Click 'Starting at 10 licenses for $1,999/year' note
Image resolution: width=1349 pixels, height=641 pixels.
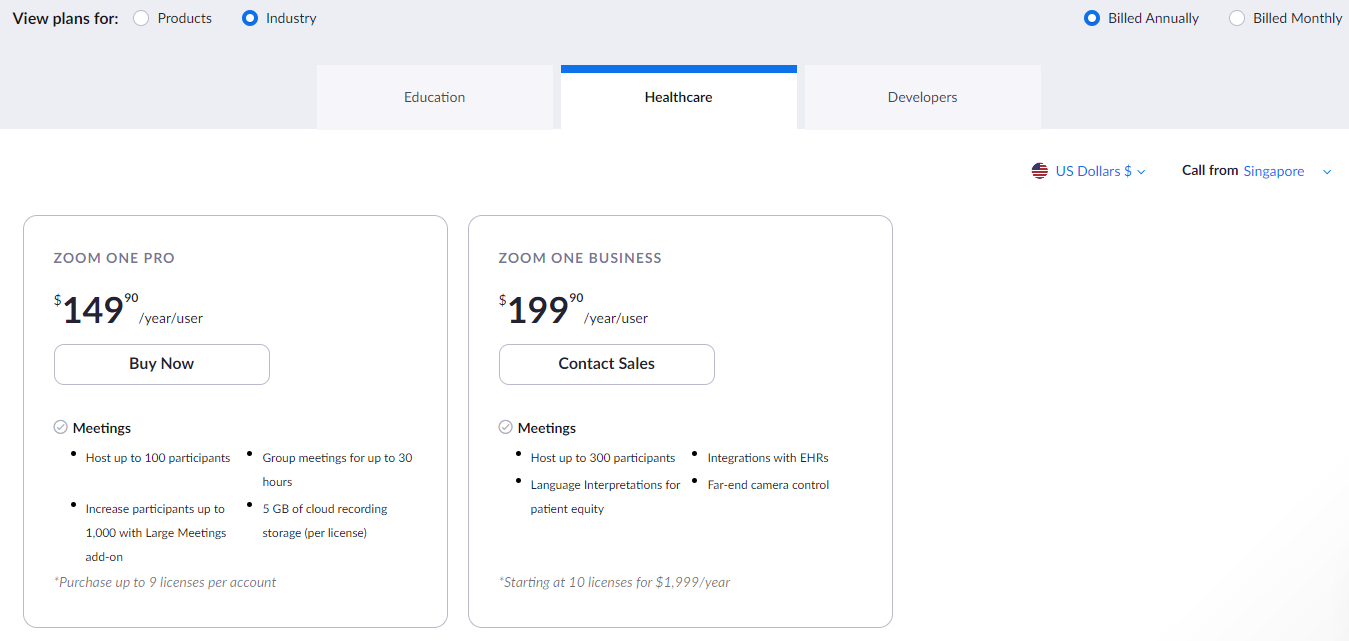pos(614,582)
